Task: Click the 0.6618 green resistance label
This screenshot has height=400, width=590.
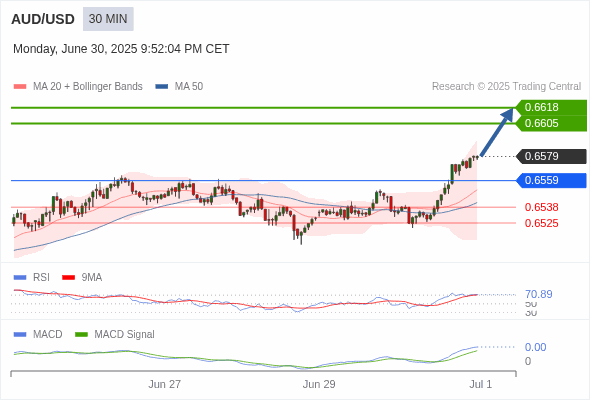Action: coord(551,107)
